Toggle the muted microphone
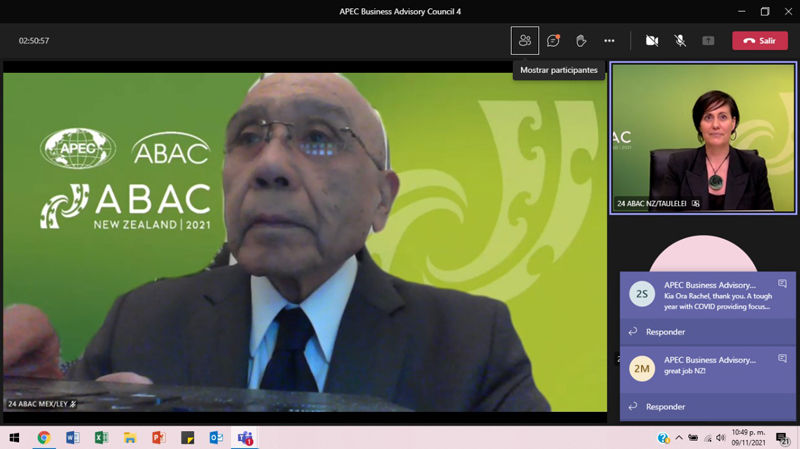 [680, 40]
